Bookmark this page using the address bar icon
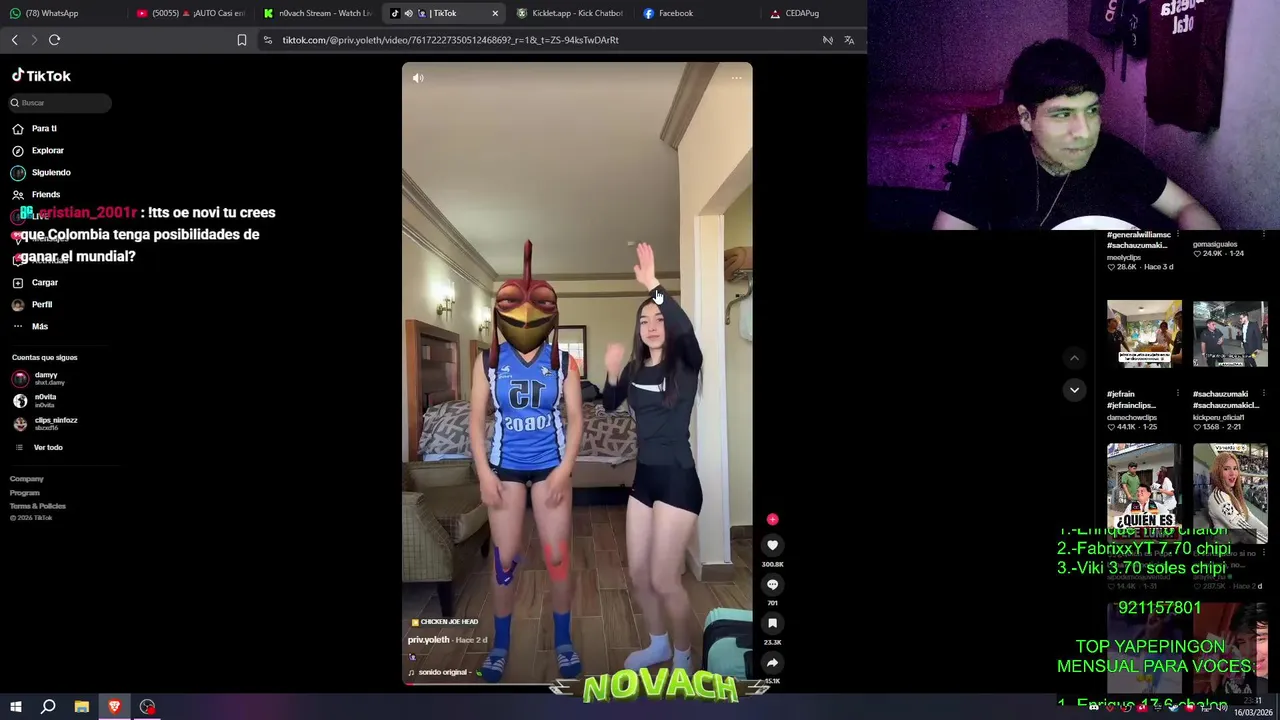Image resolution: width=1280 pixels, height=720 pixels. pyautogui.click(x=241, y=40)
